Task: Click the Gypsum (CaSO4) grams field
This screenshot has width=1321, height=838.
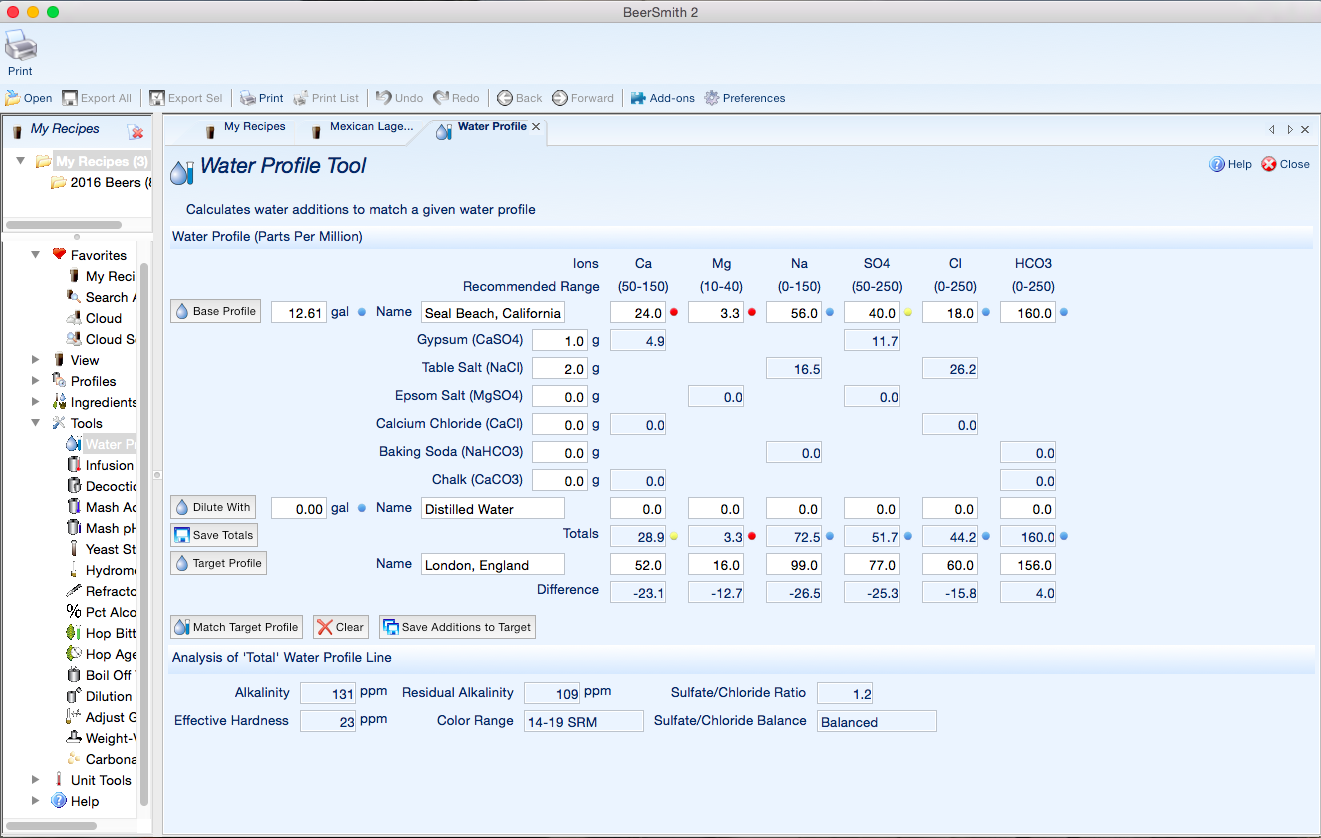Action: (560, 340)
